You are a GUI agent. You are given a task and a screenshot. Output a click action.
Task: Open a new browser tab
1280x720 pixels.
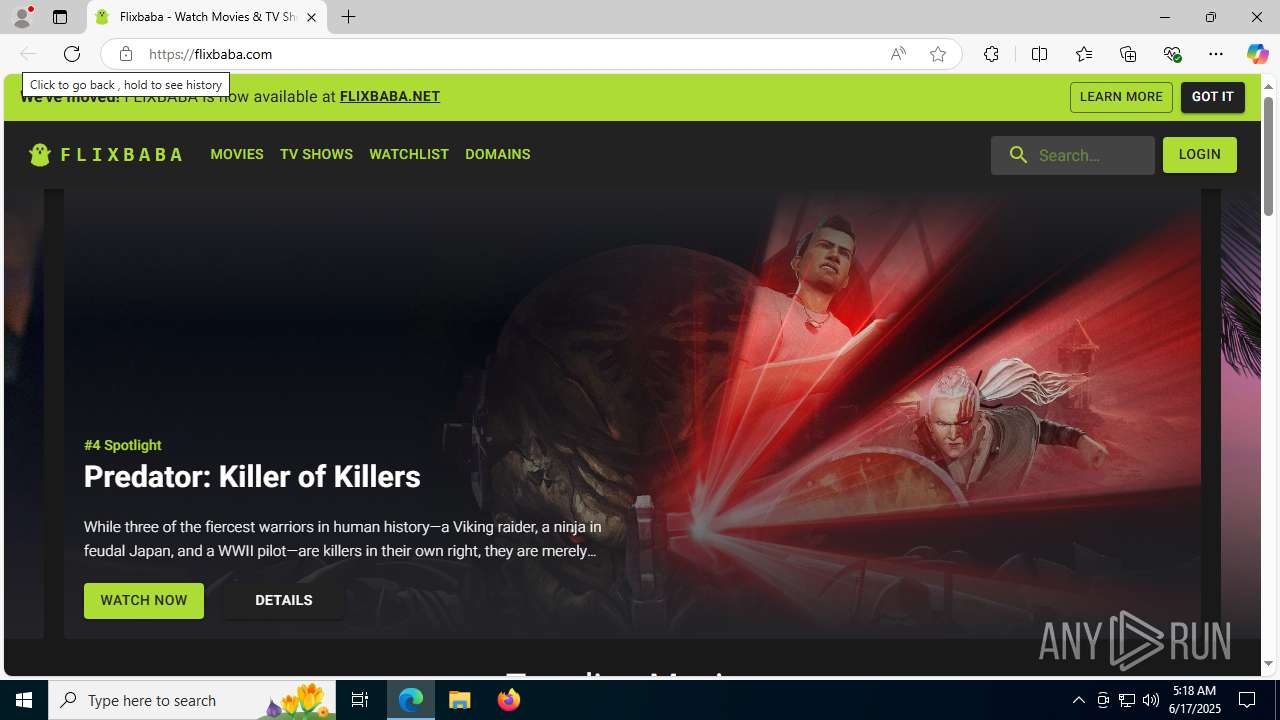[348, 17]
